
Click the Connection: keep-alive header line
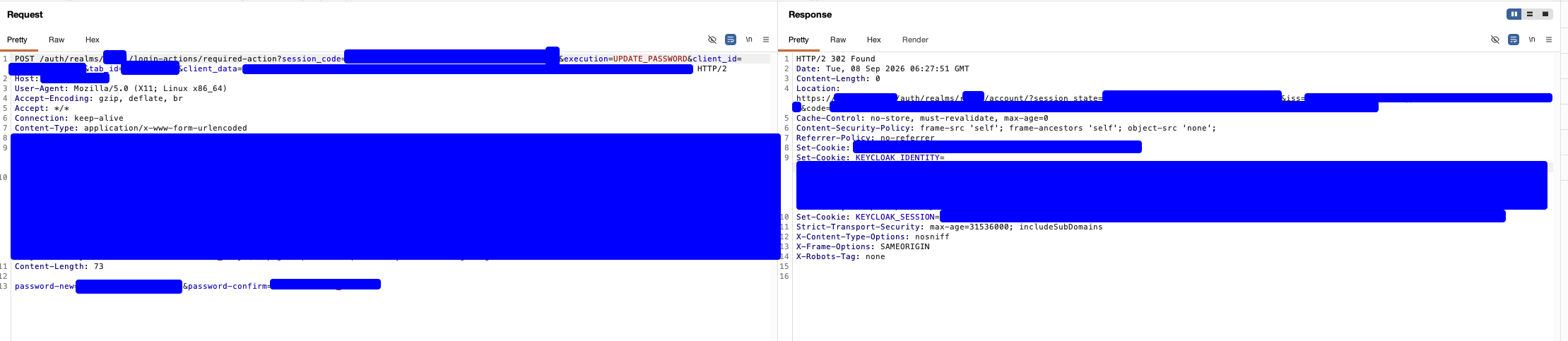pyautogui.click(x=69, y=118)
